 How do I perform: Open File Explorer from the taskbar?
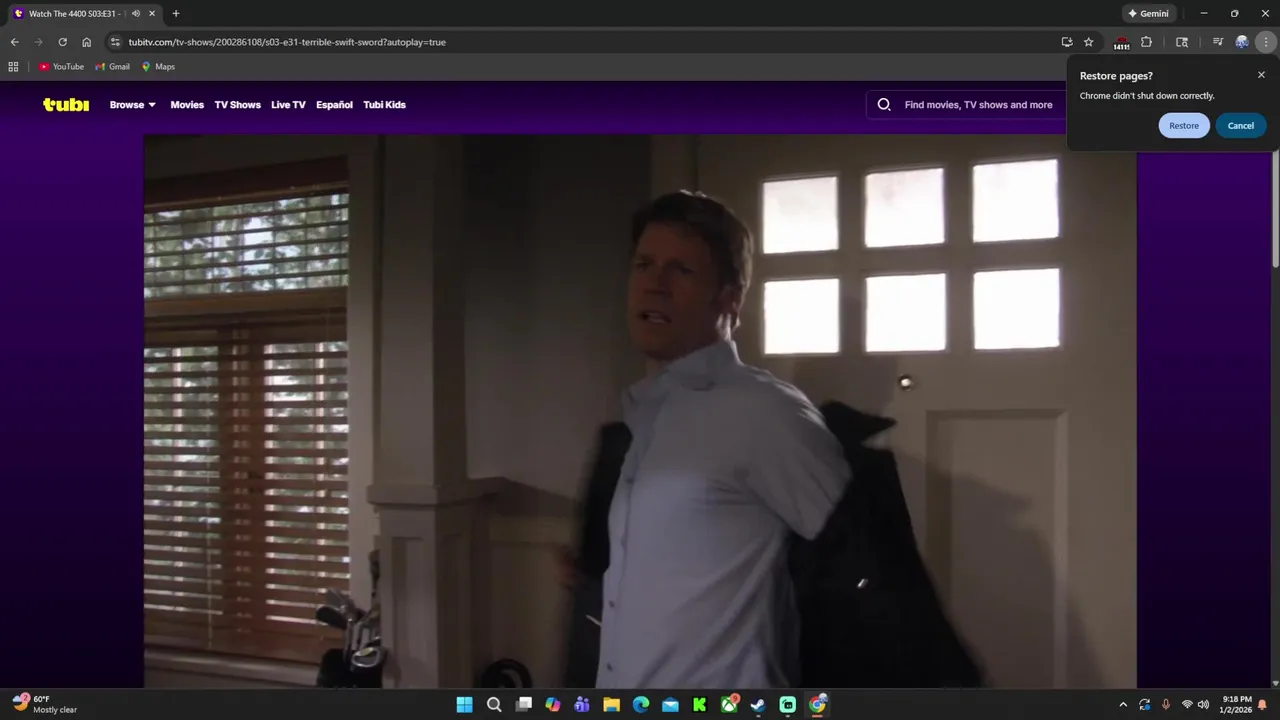(611, 705)
